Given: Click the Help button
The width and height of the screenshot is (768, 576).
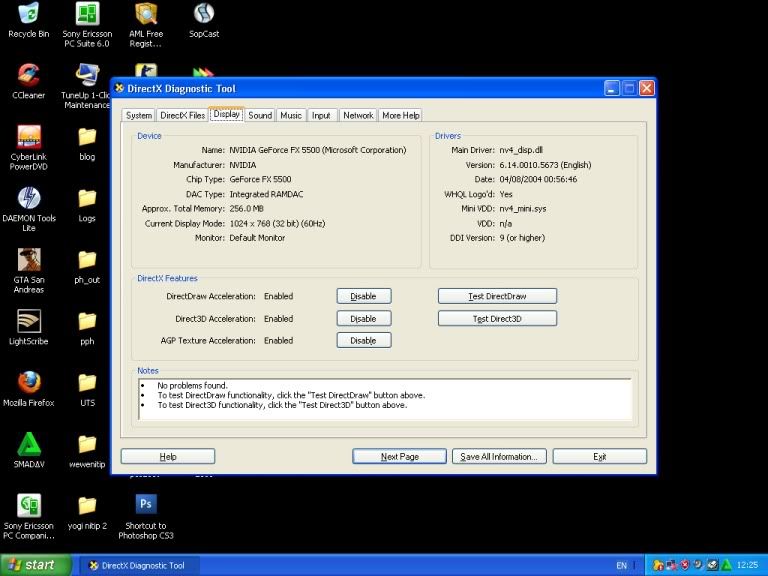Looking at the screenshot, I should click(168, 456).
